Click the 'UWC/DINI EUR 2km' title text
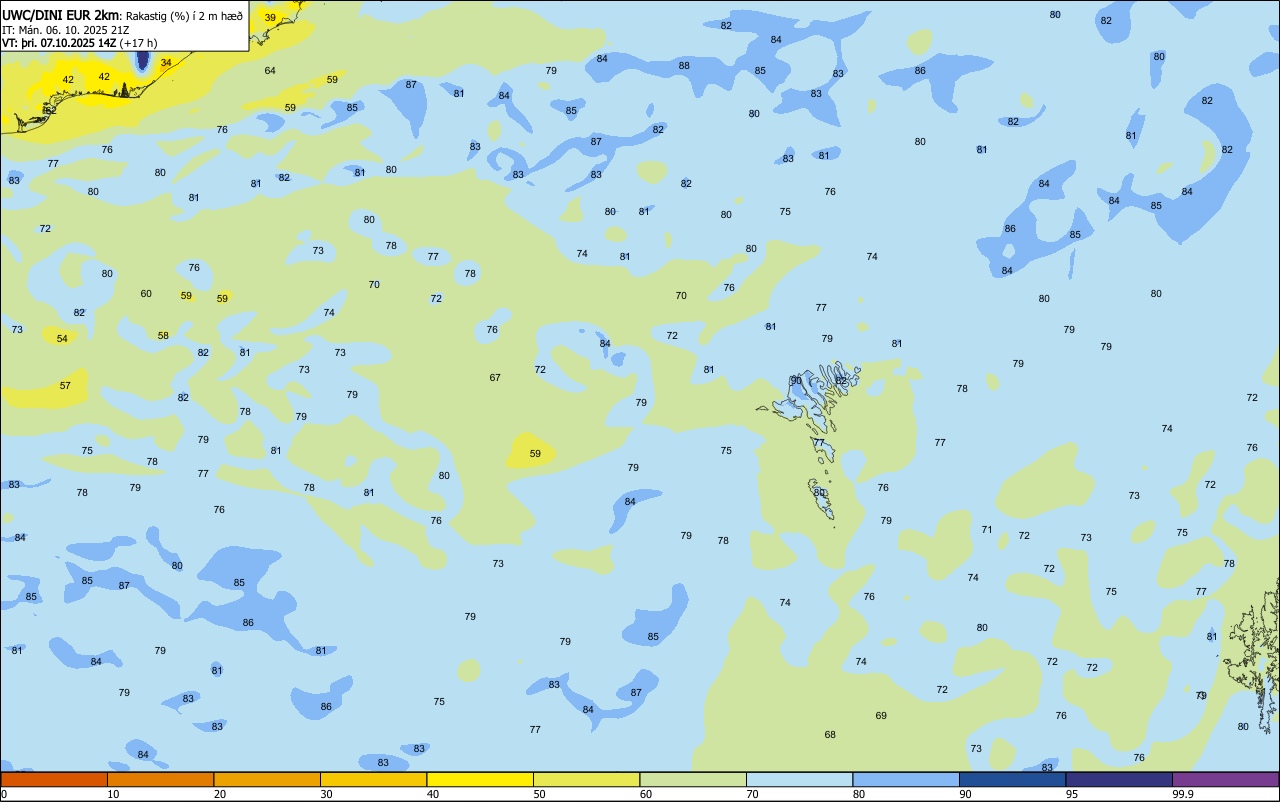 click(x=61, y=15)
